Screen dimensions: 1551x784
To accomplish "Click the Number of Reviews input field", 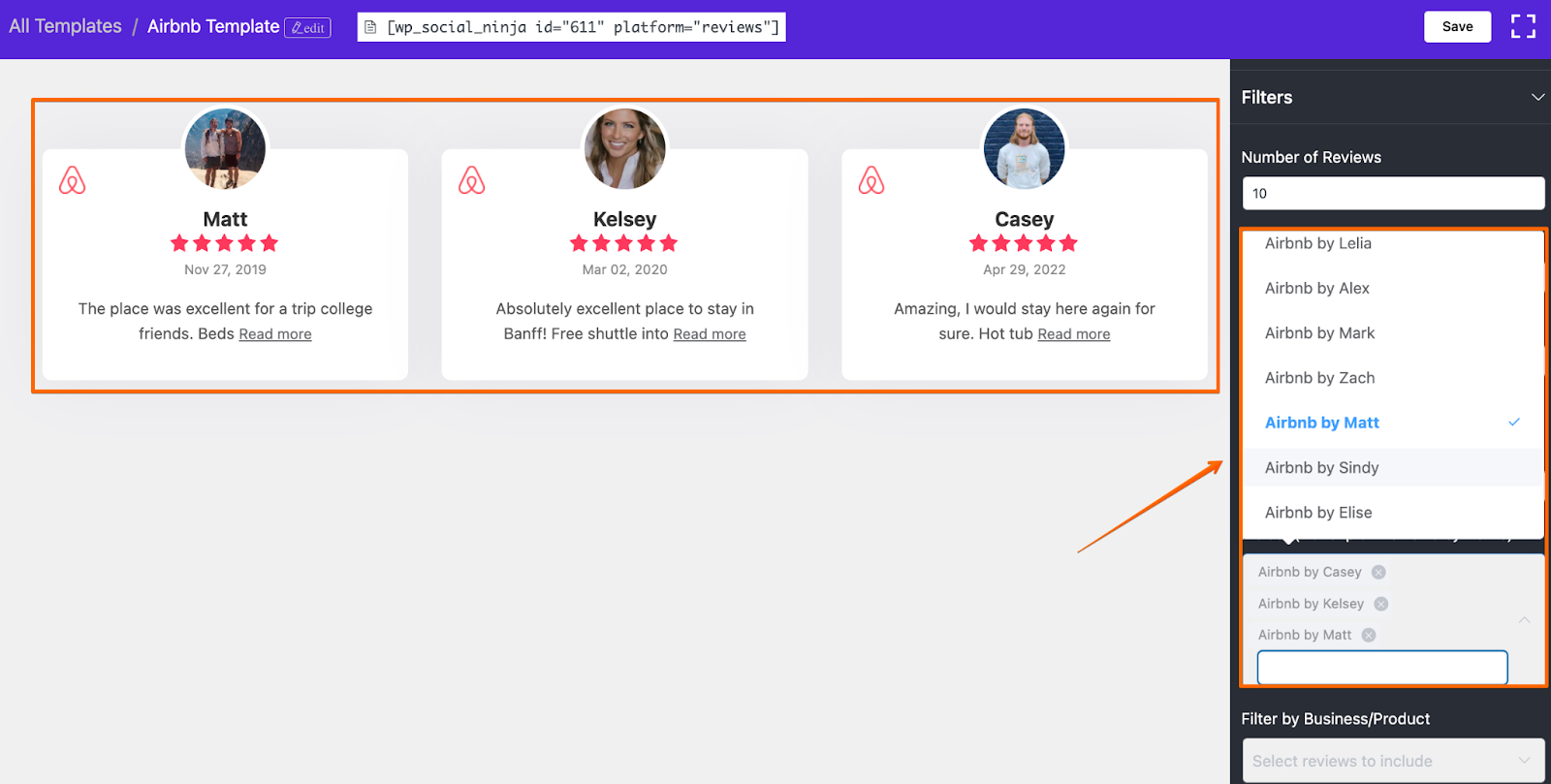I will coord(1393,193).
